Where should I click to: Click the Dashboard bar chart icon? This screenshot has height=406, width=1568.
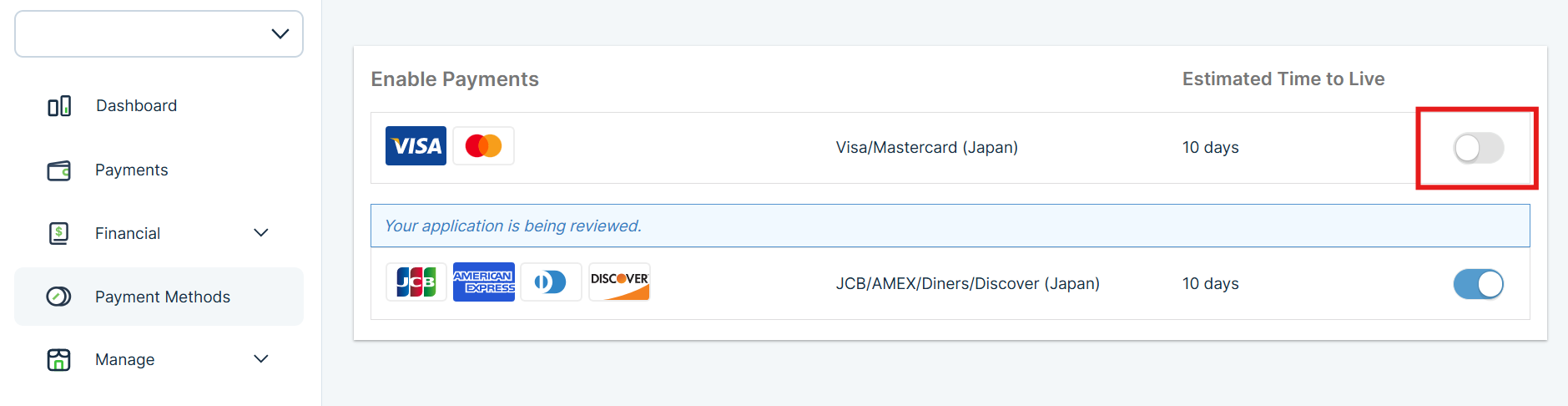pos(59,106)
